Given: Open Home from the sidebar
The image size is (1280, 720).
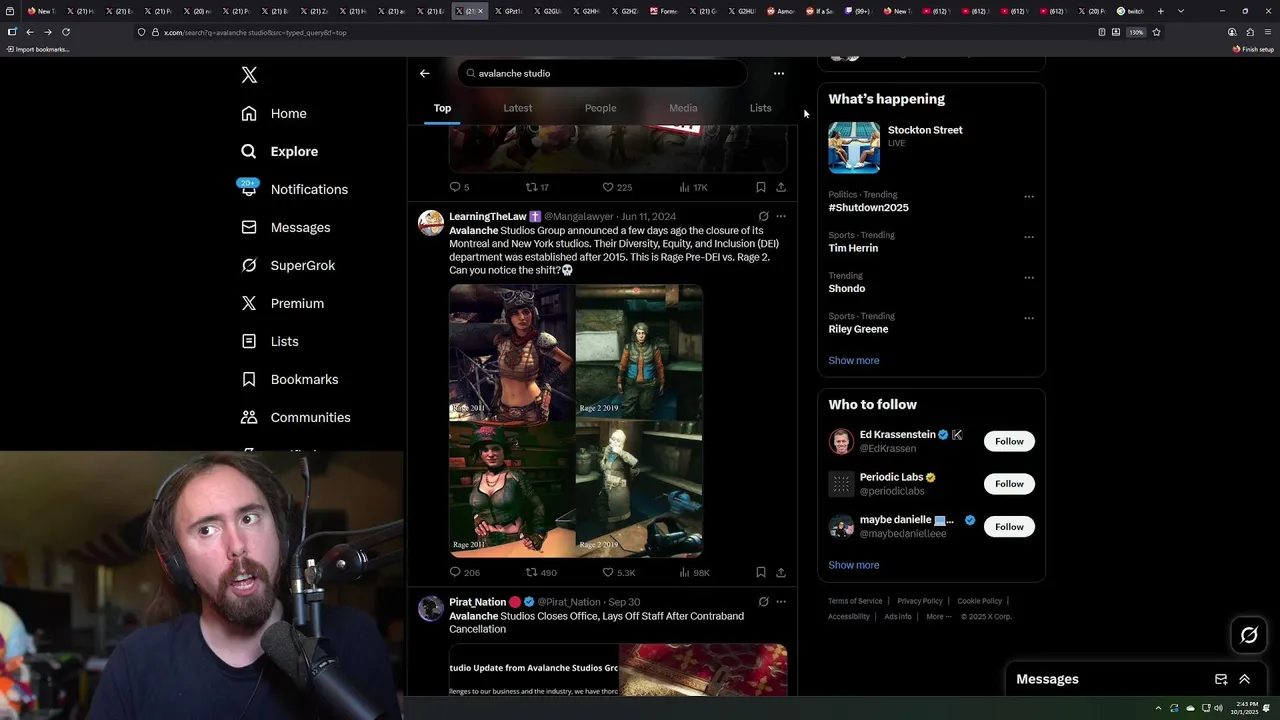Looking at the screenshot, I should tap(274, 113).
